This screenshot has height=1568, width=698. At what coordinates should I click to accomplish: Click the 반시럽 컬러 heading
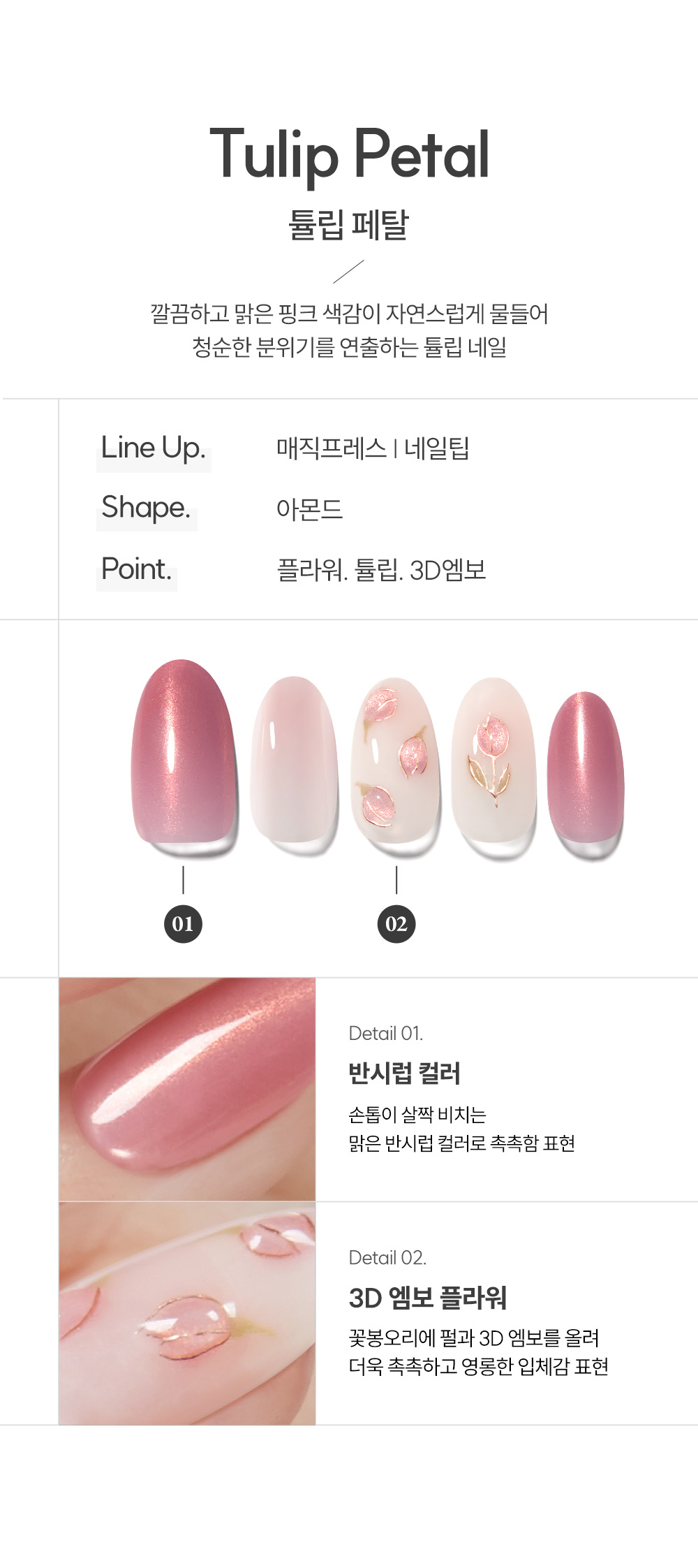pyautogui.click(x=405, y=1074)
